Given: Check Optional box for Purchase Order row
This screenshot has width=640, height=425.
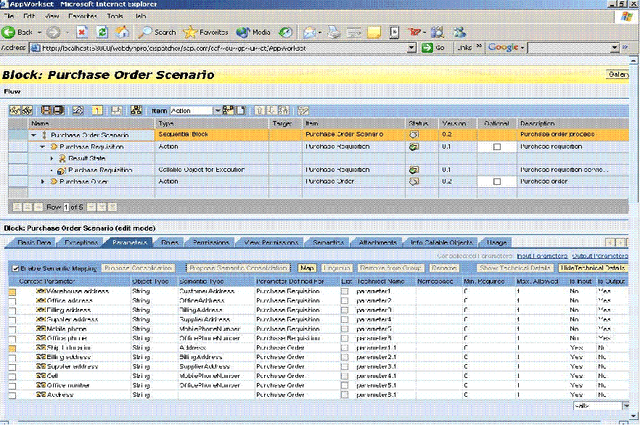Looking at the screenshot, I should 496,182.
